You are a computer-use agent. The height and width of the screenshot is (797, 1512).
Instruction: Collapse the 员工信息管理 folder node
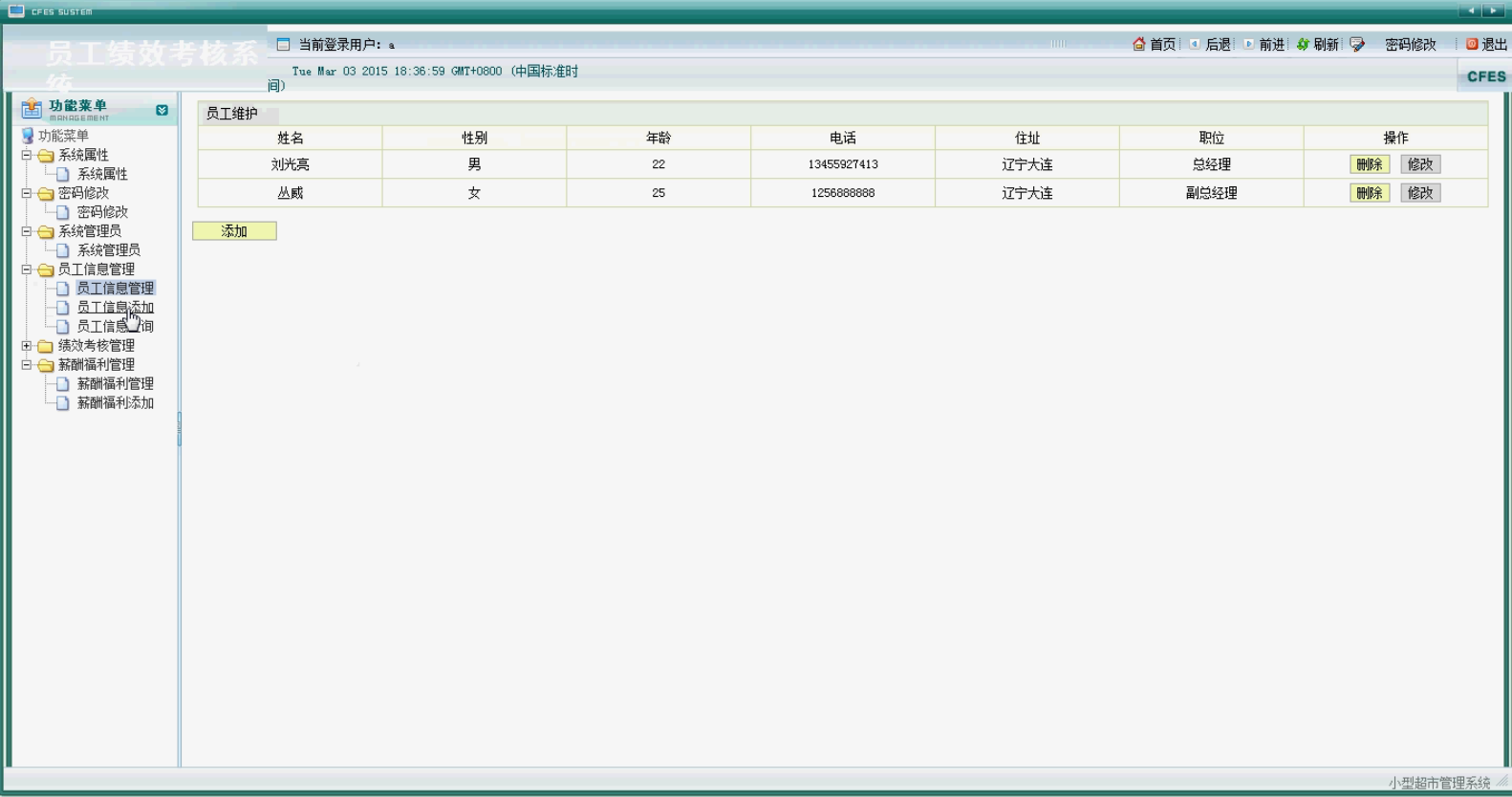pos(27,269)
